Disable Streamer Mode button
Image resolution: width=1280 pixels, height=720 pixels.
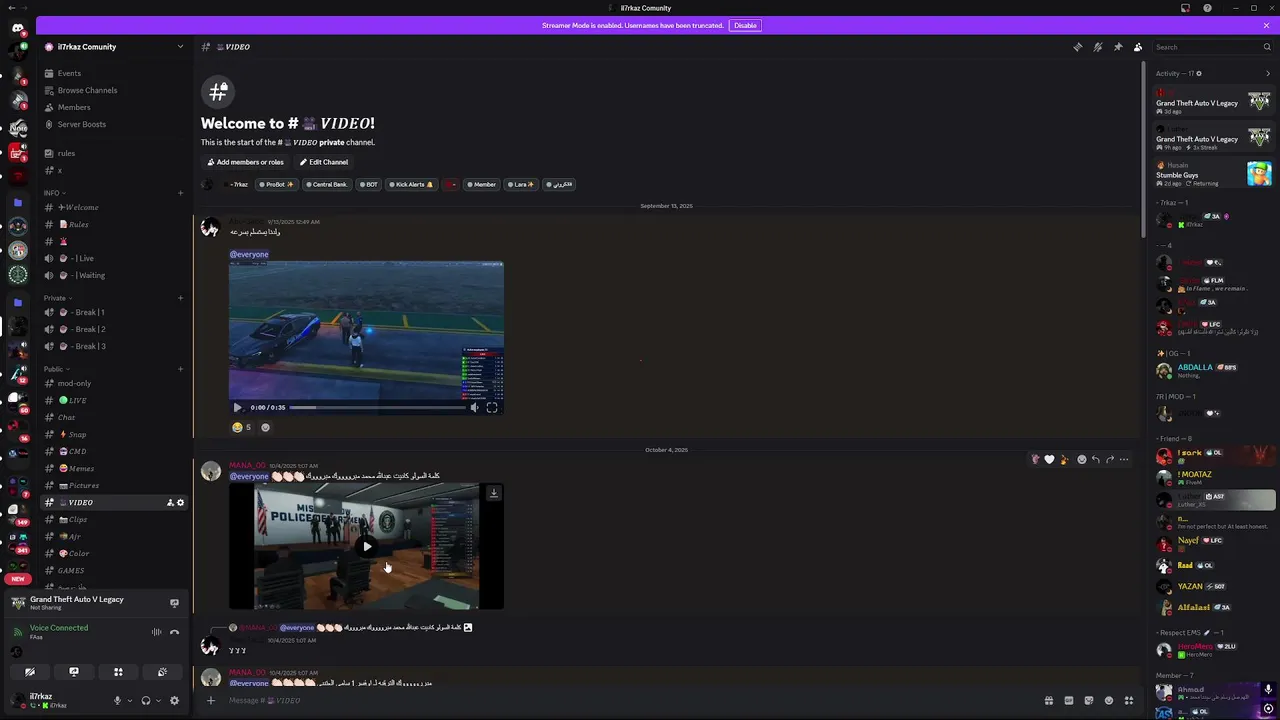[x=745, y=25]
